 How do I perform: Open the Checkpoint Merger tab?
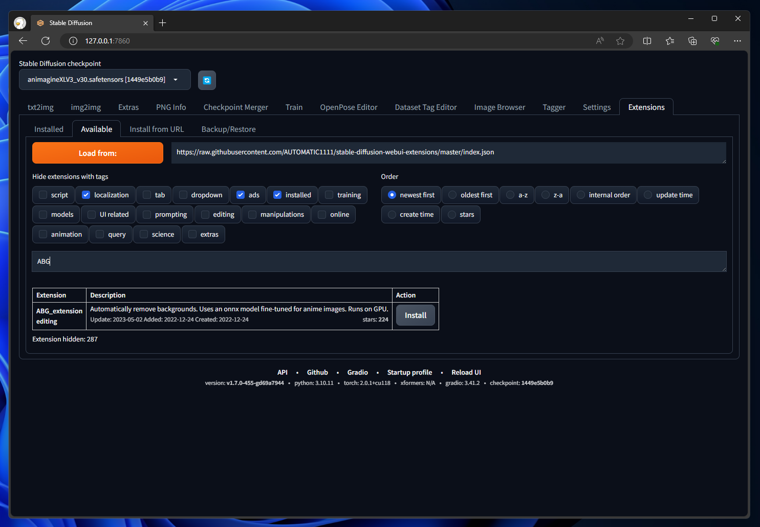(x=236, y=107)
